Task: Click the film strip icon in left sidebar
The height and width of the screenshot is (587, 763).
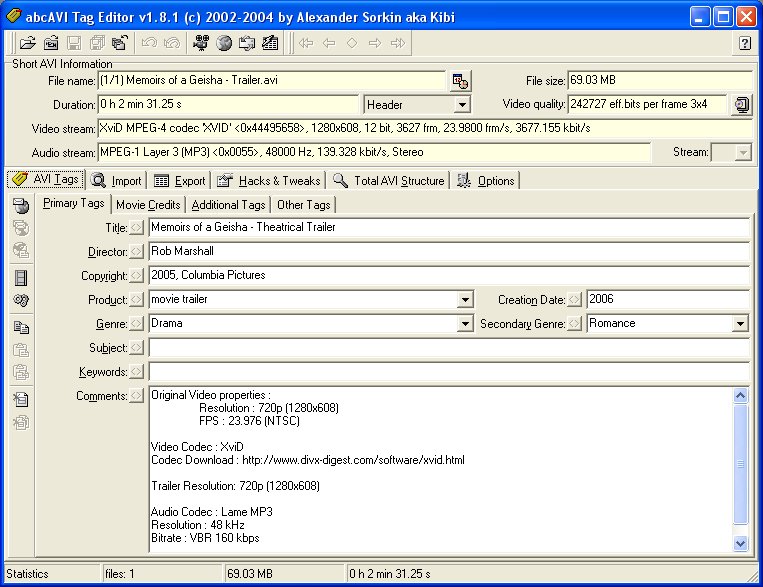Action: pyautogui.click(x=20, y=277)
